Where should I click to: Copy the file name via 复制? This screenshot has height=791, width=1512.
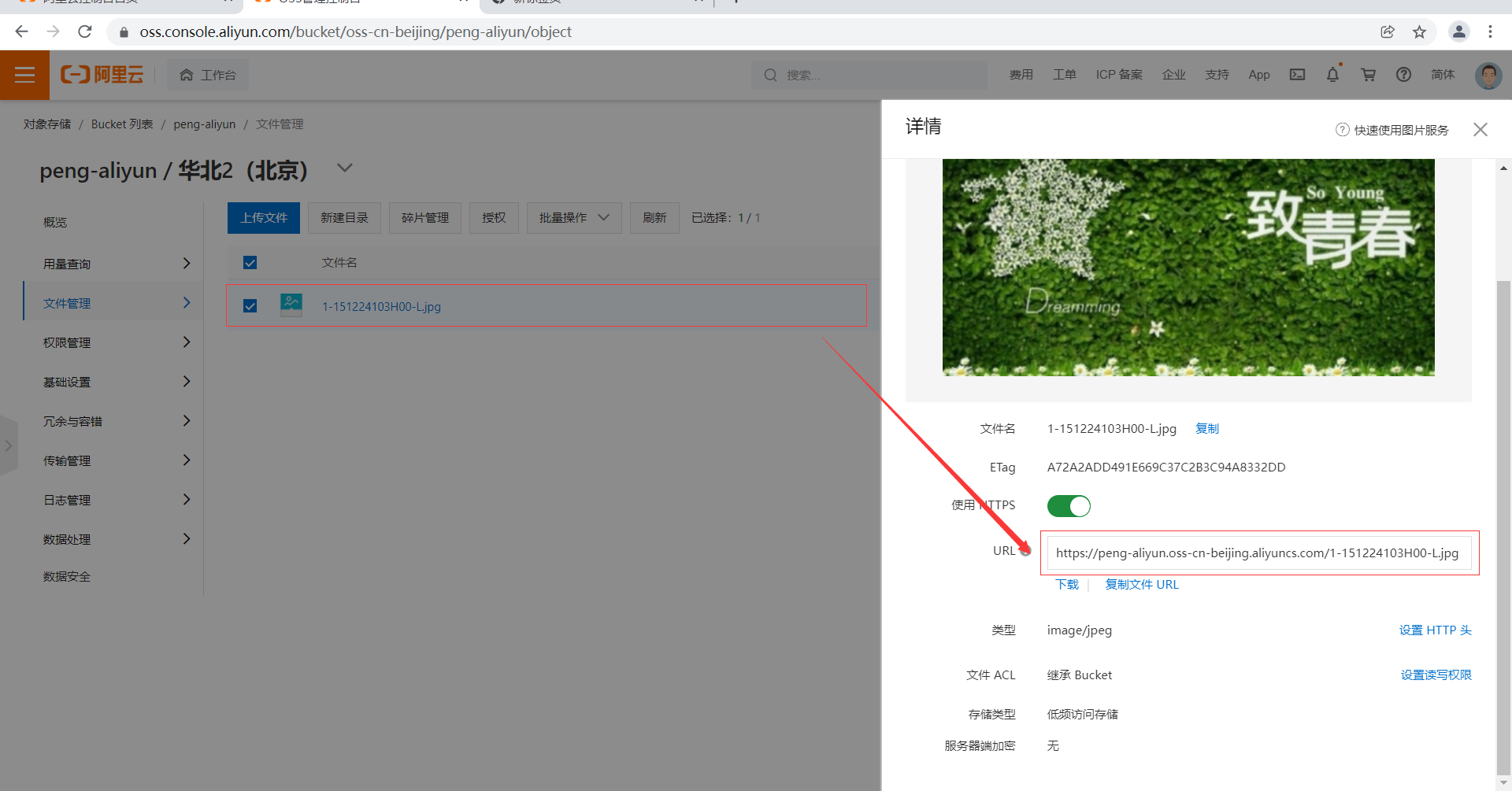1206,429
